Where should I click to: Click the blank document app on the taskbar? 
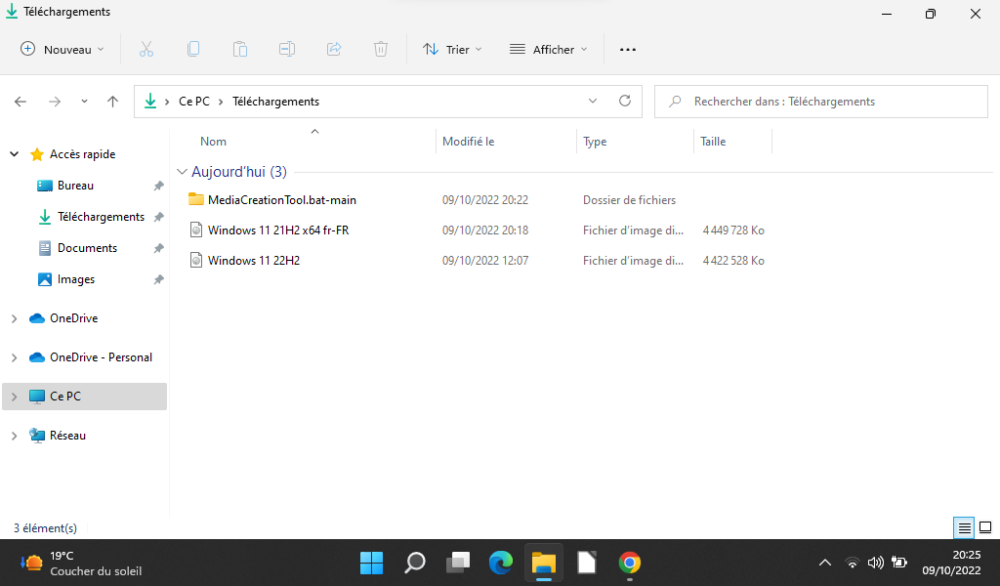tap(587, 562)
